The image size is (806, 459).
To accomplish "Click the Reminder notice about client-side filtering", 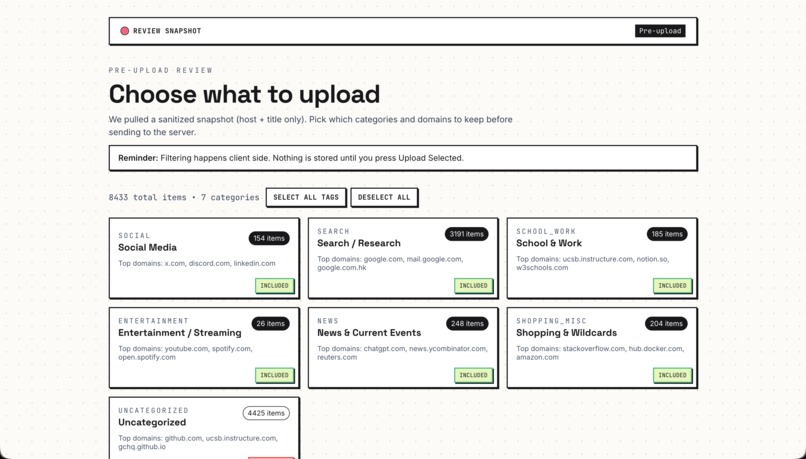I will pos(403,158).
